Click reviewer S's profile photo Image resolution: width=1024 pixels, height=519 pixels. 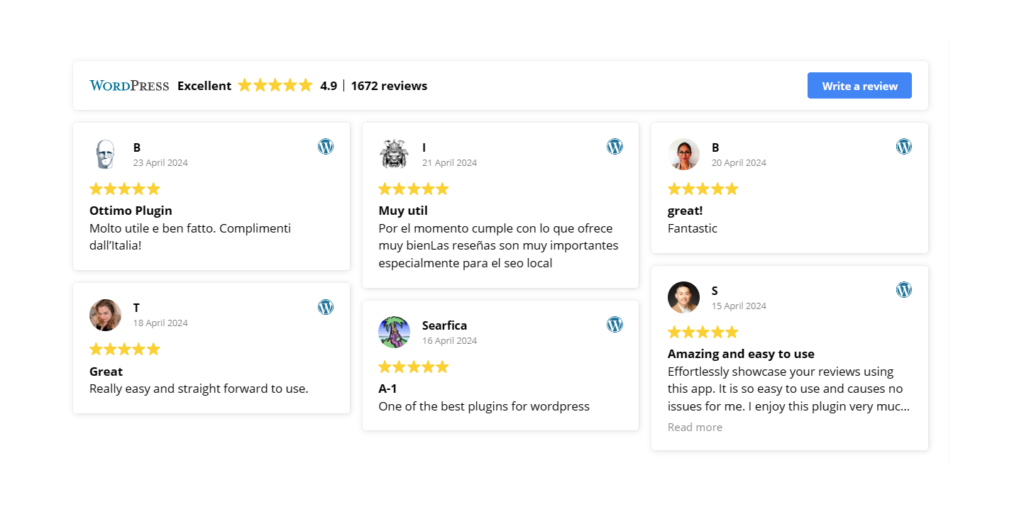684,297
